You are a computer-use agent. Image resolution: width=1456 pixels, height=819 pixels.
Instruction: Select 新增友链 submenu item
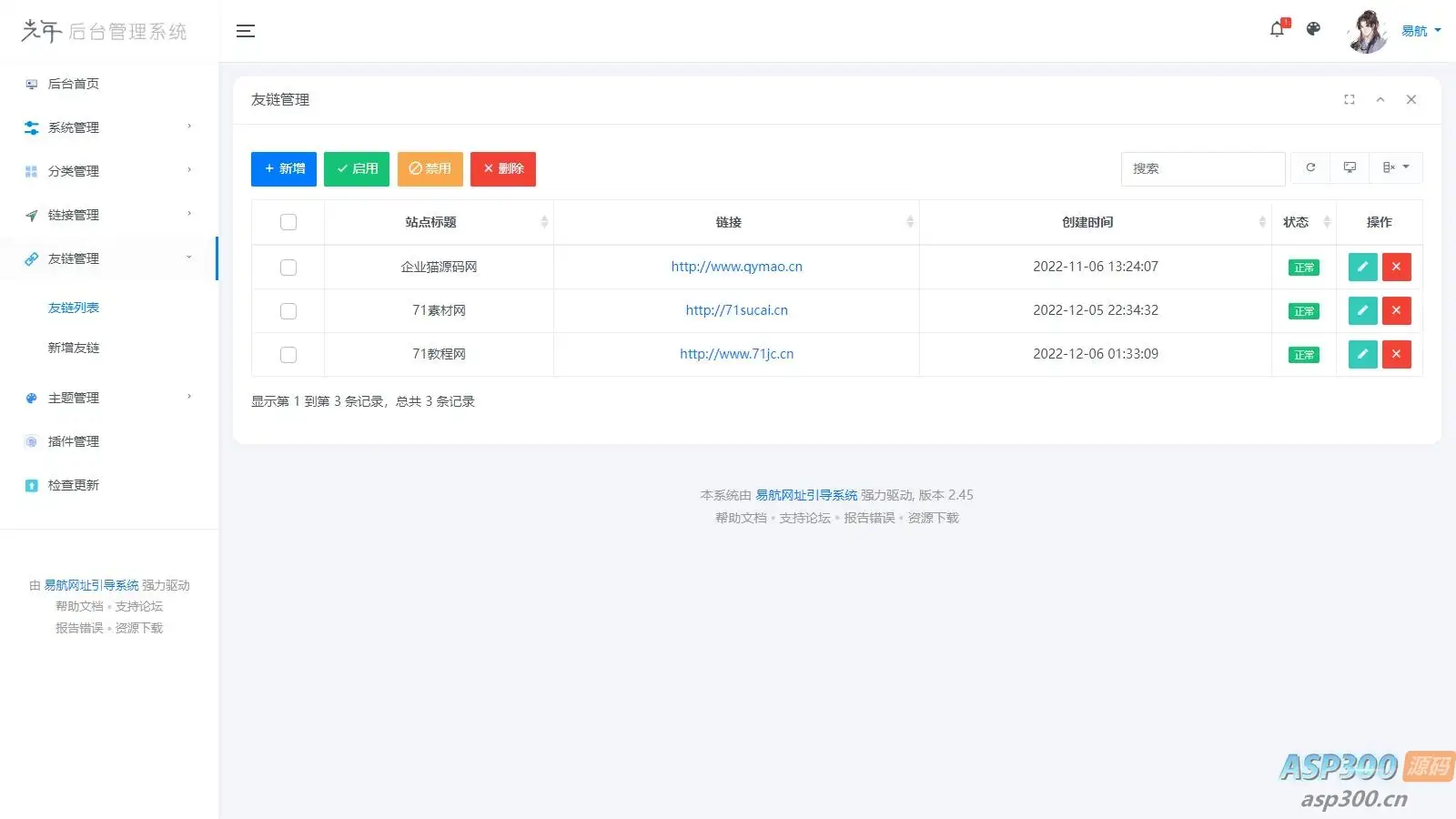tap(74, 348)
